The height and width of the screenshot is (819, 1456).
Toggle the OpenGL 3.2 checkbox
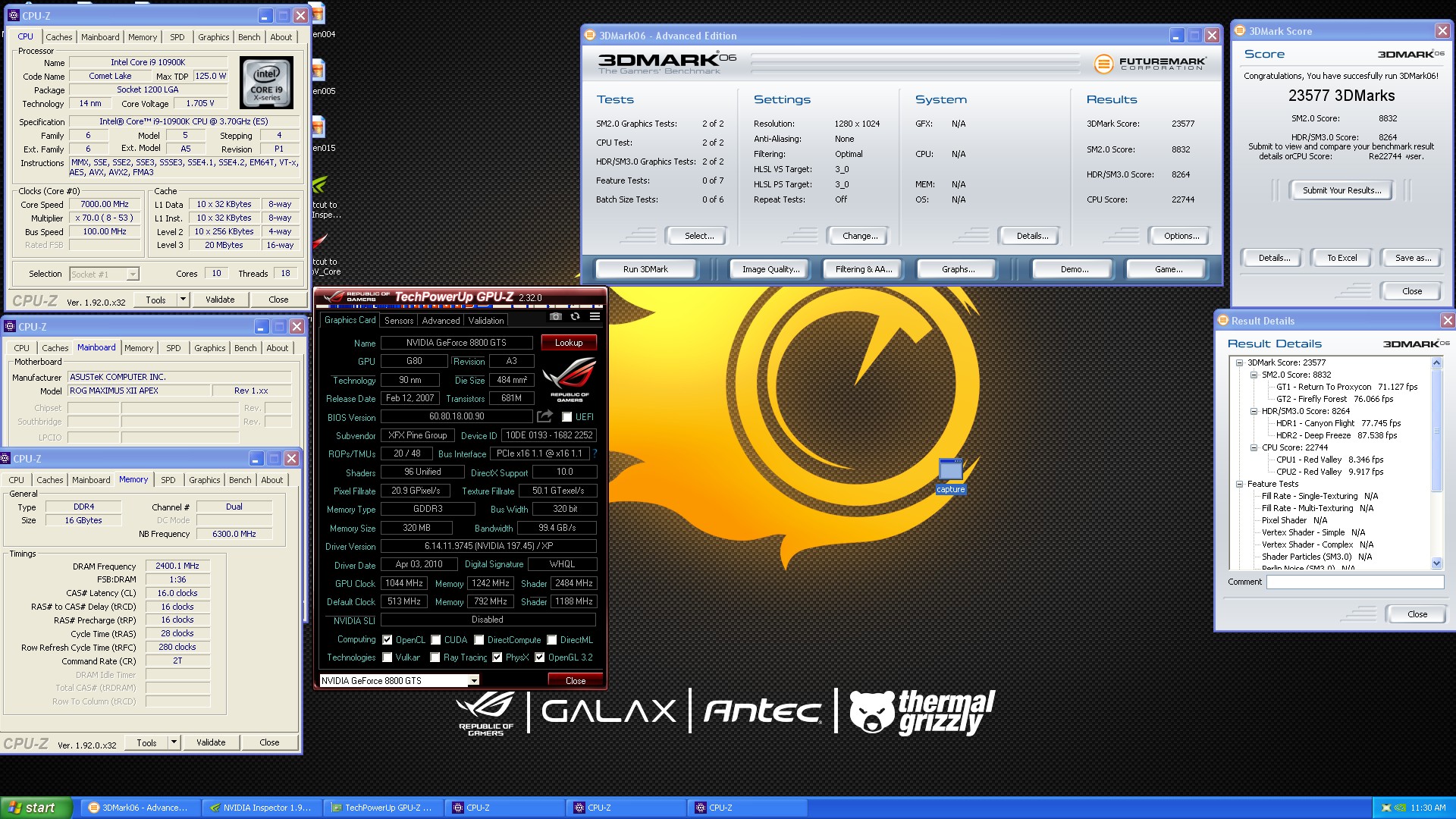click(540, 657)
